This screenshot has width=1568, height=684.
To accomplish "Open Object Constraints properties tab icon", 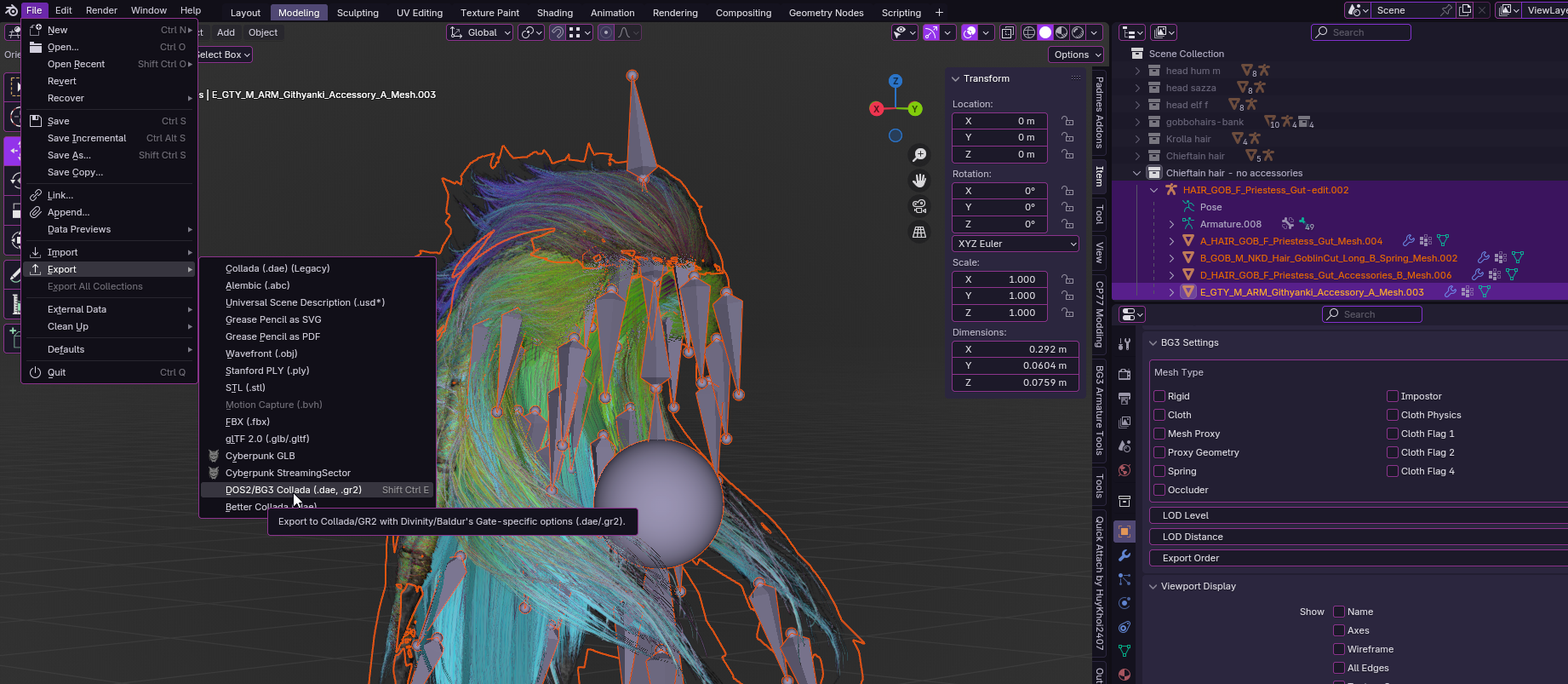I will pos(1124,627).
